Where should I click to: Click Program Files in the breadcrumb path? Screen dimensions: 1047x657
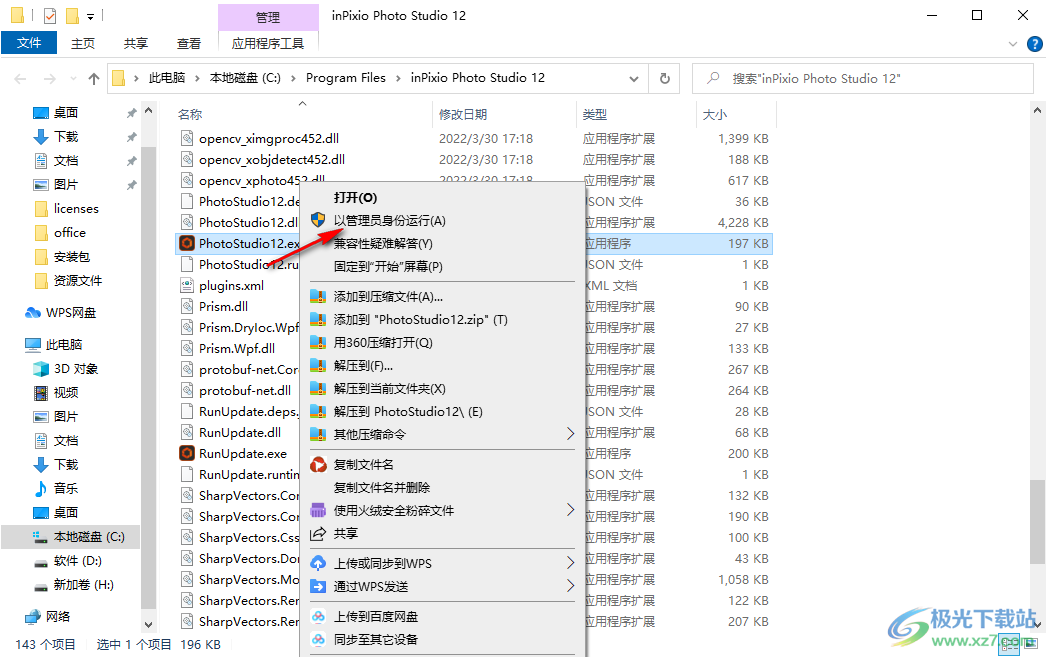coord(346,78)
